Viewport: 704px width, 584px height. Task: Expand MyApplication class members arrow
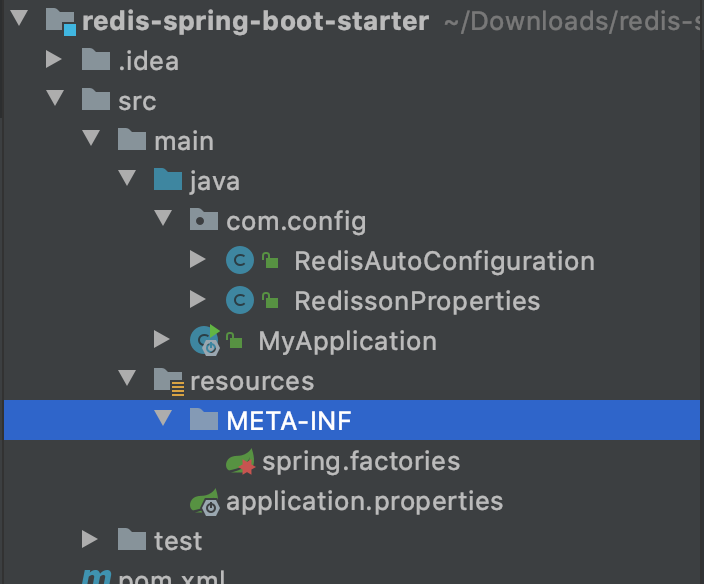pyautogui.click(x=162, y=339)
